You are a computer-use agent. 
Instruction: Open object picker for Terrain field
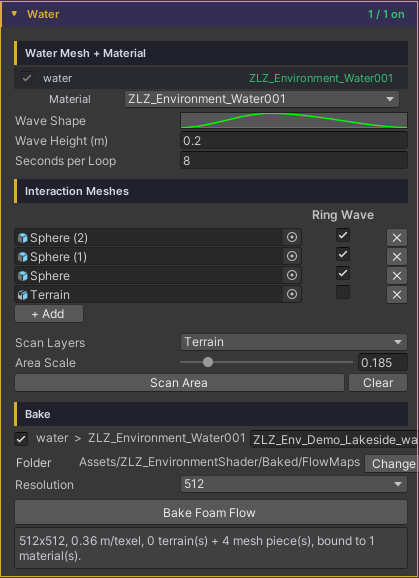click(292, 294)
